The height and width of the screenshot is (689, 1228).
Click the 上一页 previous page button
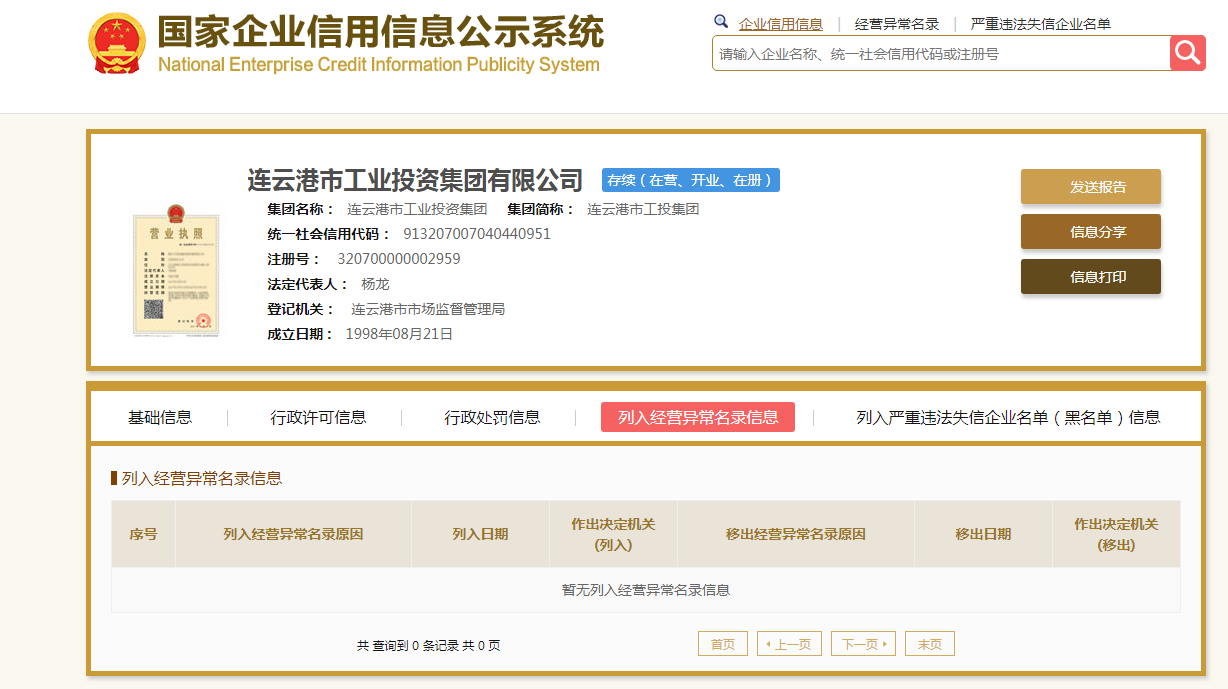(789, 644)
